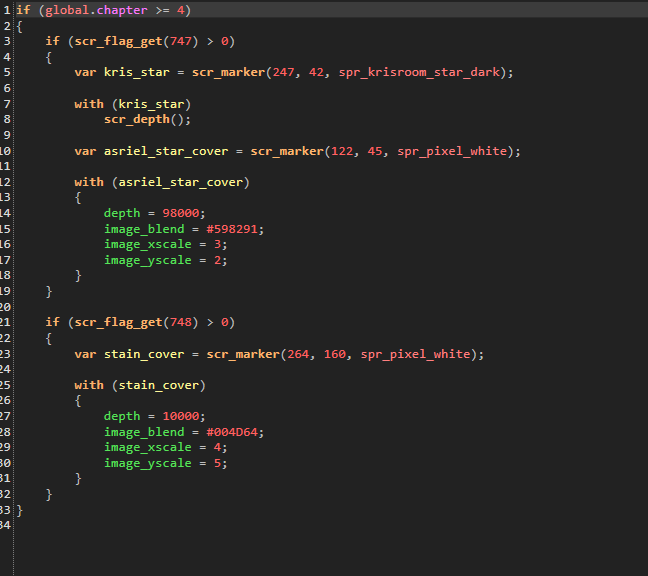
Task: Click the closing brace on line 33
Action: [19, 511]
